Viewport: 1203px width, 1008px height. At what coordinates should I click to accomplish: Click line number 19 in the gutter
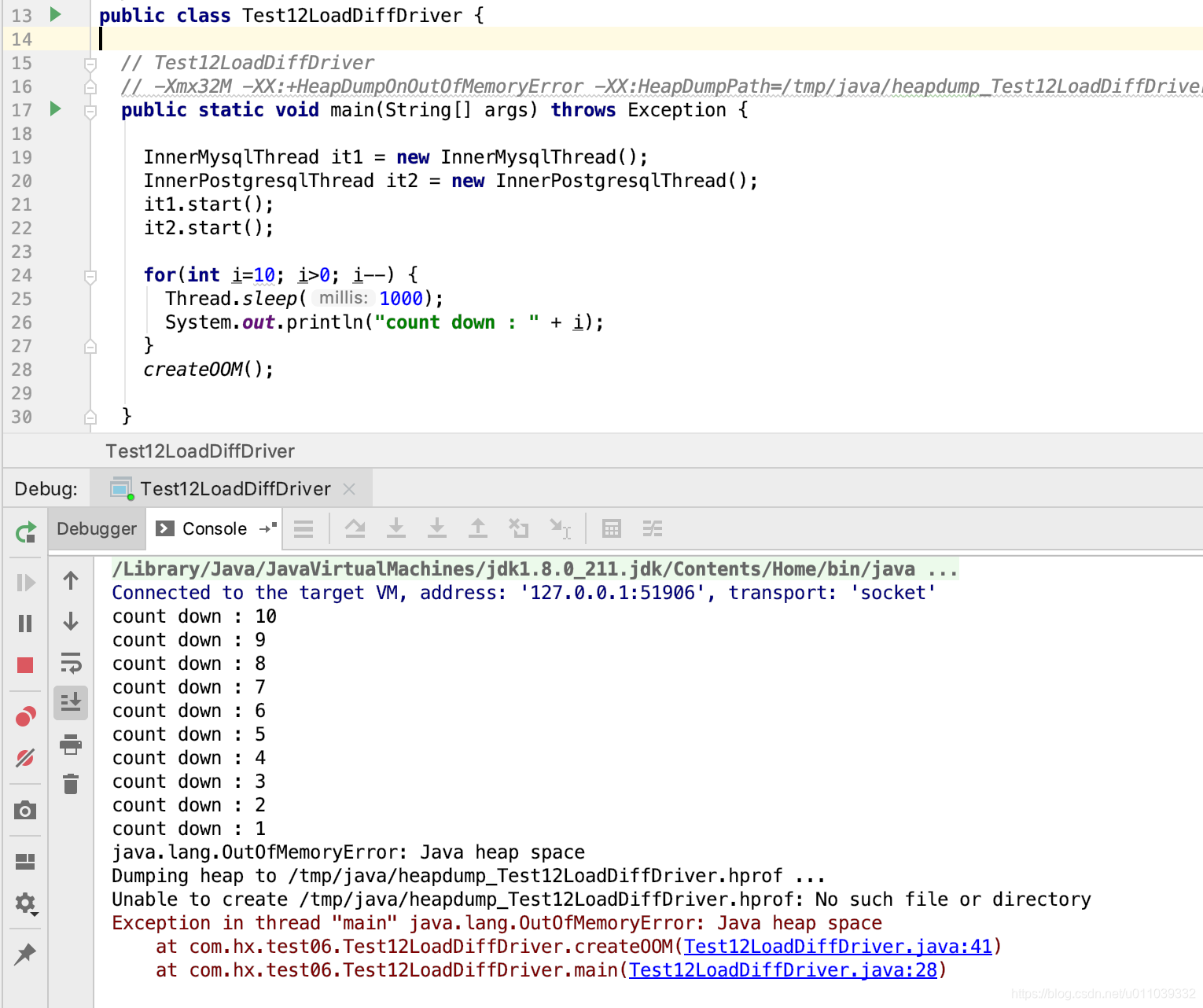coord(22,157)
